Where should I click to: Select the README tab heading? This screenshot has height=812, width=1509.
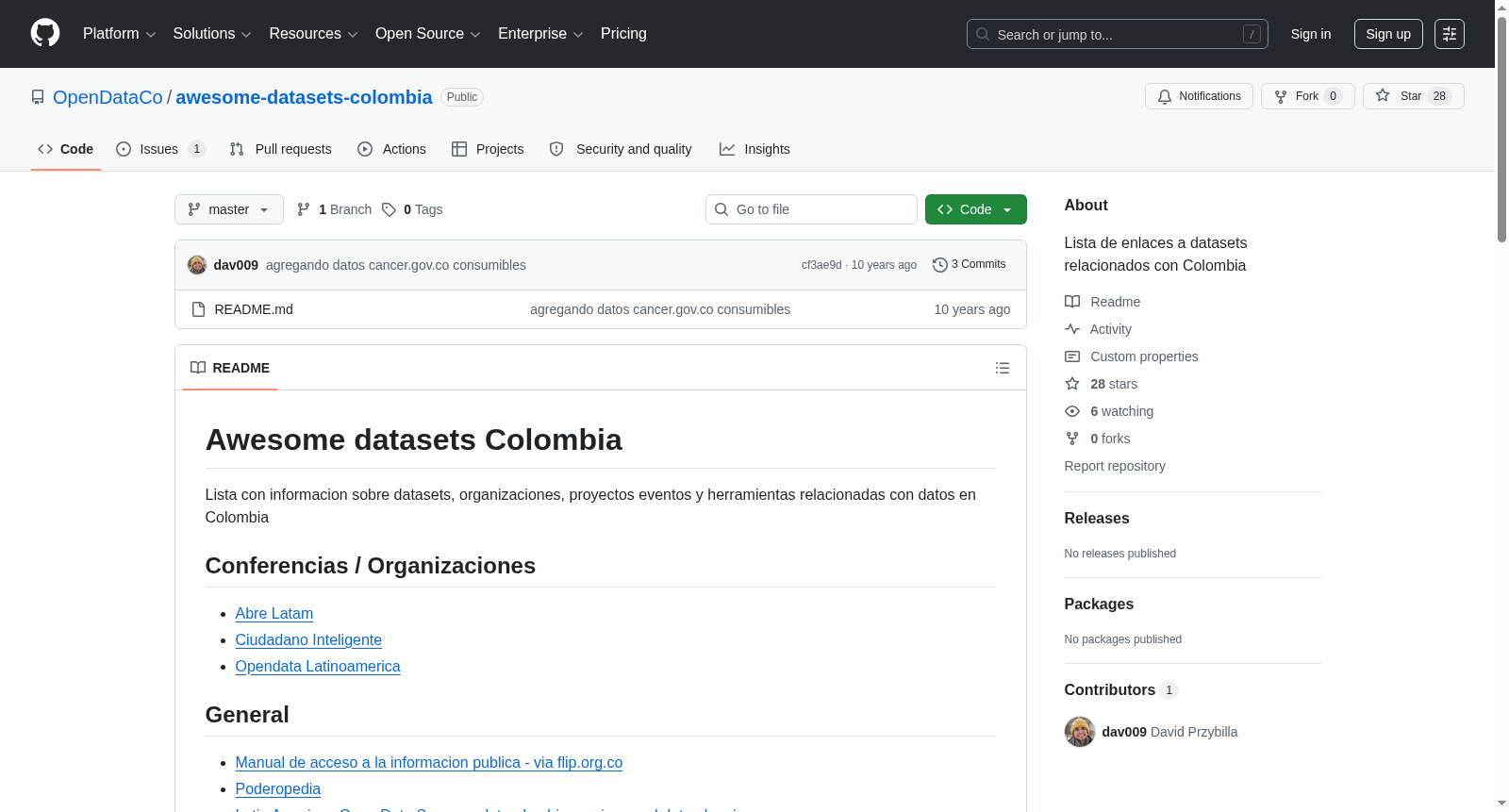pos(230,368)
